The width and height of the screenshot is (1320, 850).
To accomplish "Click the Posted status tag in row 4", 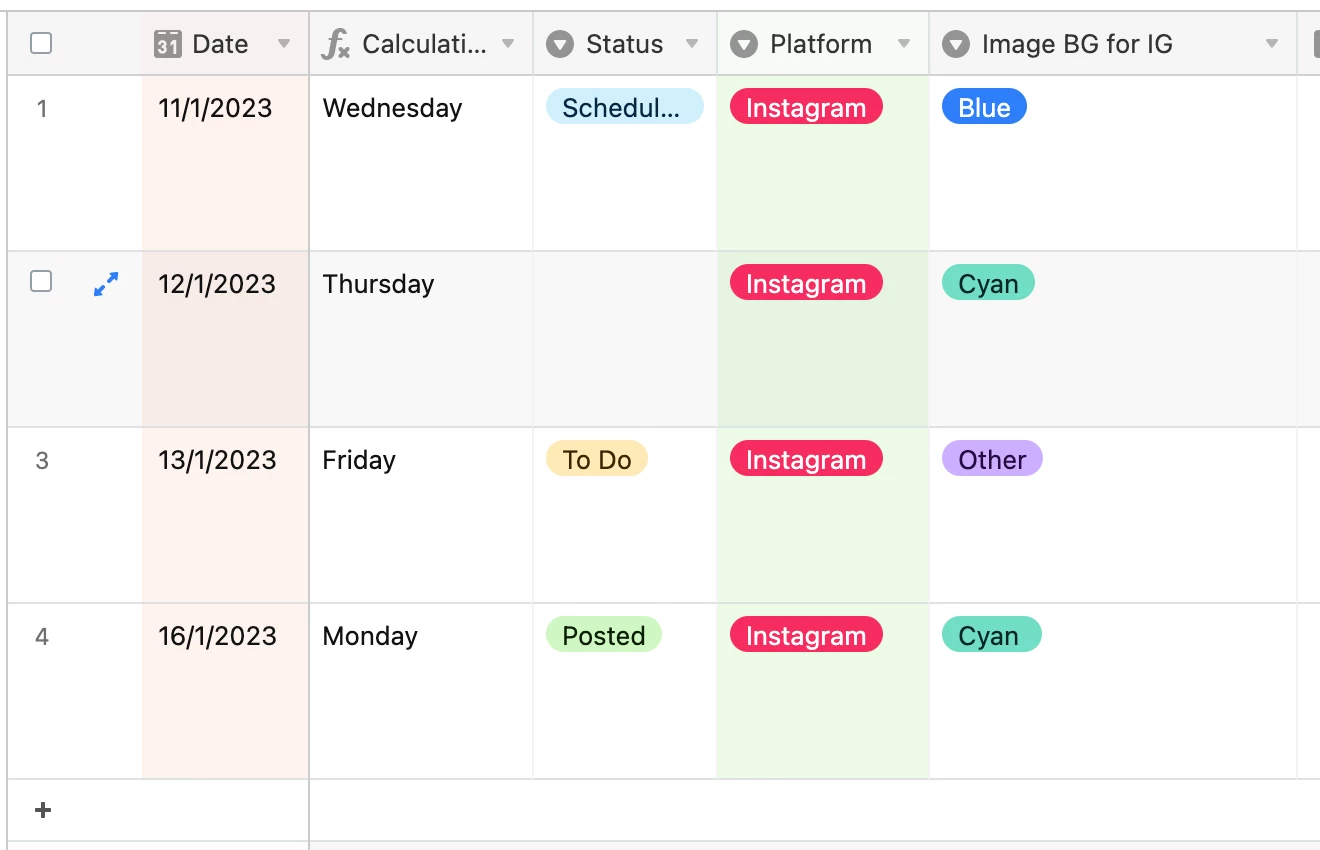I will (603, 636).
